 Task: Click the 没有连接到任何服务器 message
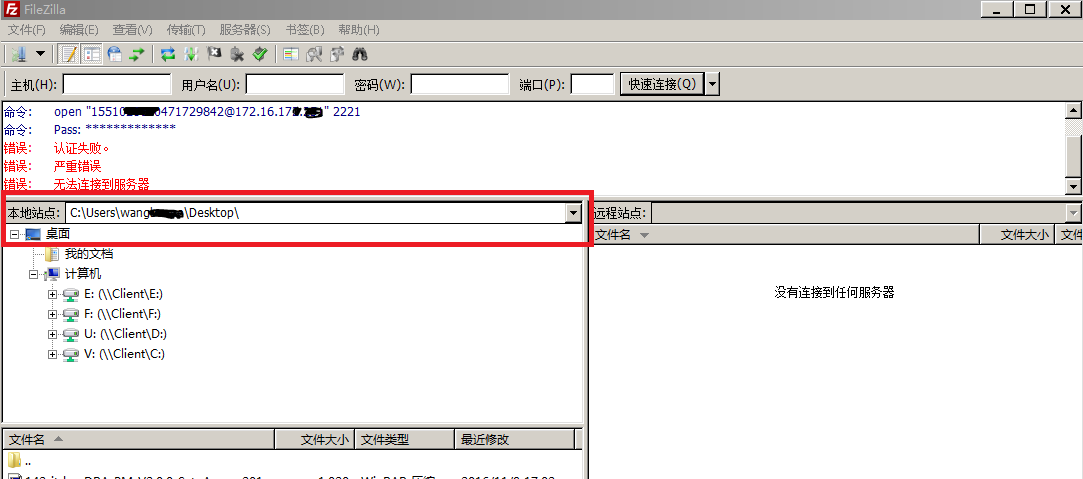pos(834,293)
